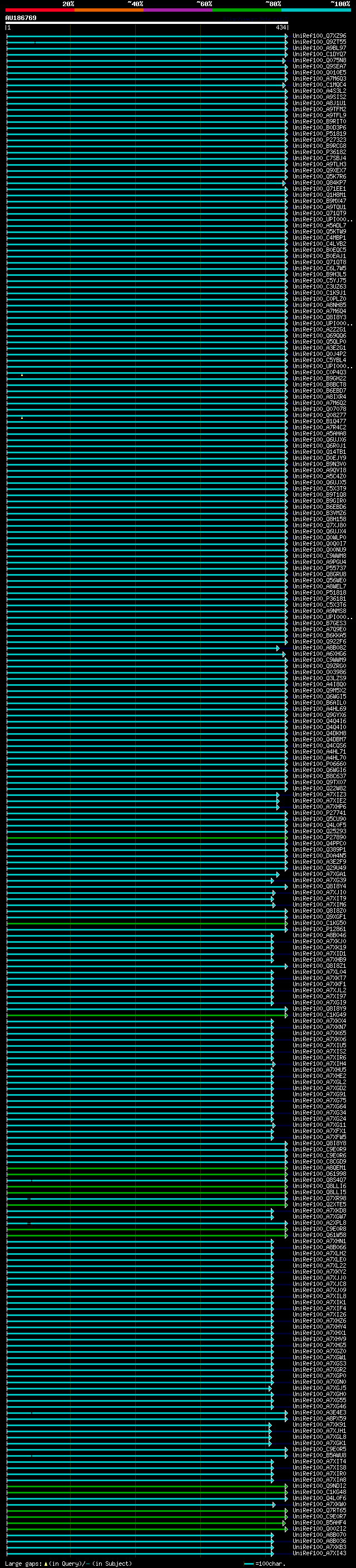This screenshot has width=356, height=1568.
Task: Select hit label UniRef100_Q25293
Action: [x=319, y=831]
